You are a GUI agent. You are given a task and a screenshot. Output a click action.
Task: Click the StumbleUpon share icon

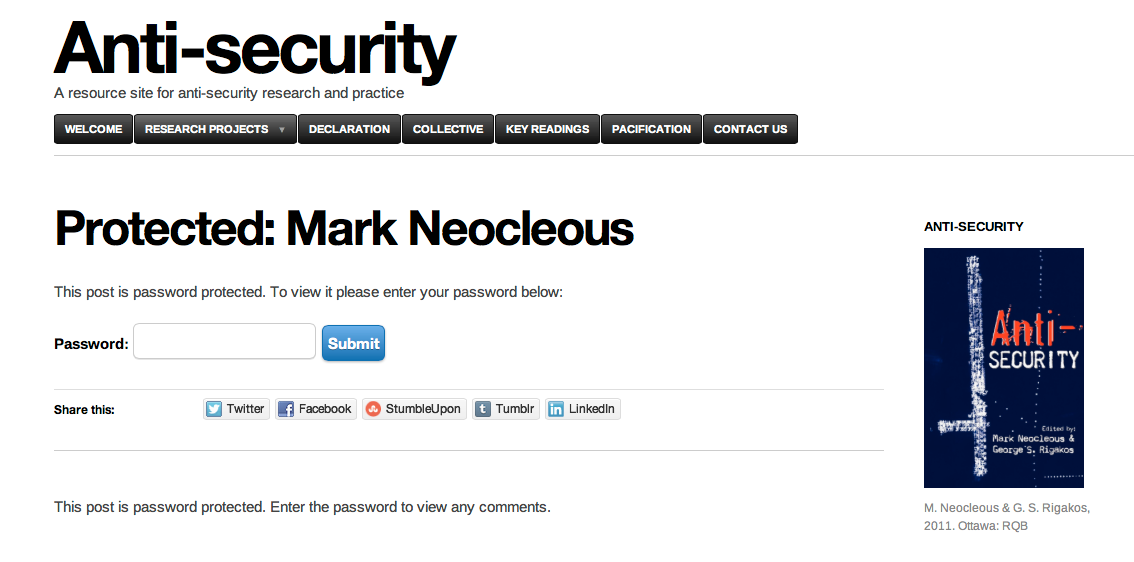tap(373, 409)
